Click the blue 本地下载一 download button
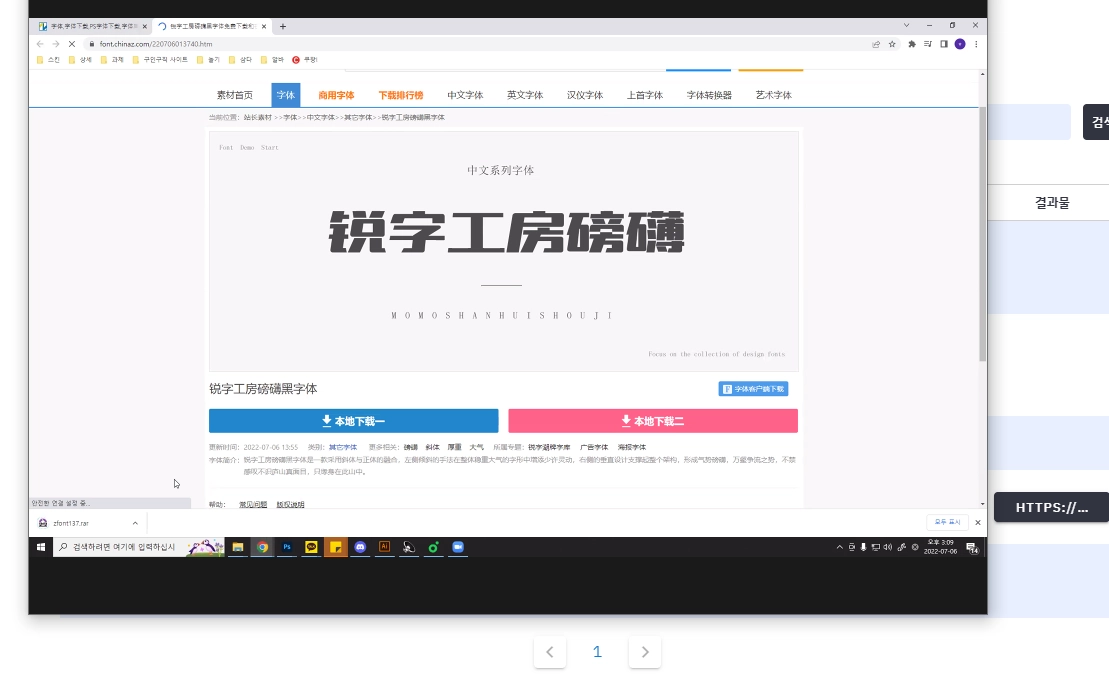Viewport: 1109px width, 681px height. click(354, 421)
